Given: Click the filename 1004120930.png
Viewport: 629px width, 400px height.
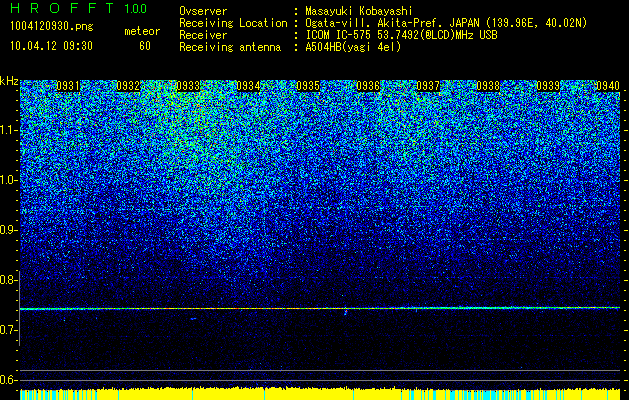Looking at the screenshot, I should pos(52,27).
